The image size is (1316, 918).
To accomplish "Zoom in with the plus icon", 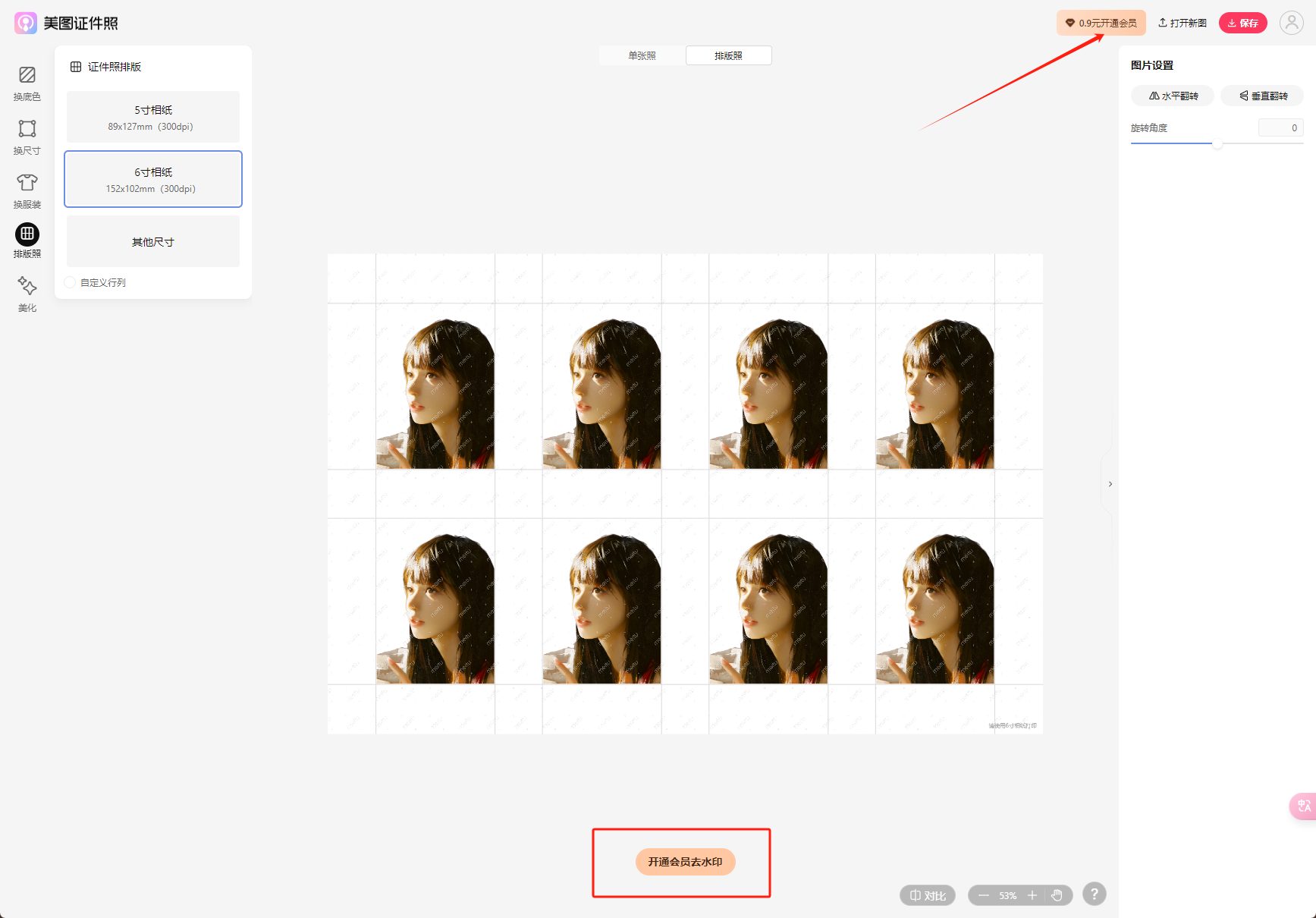I will tap(1032, 895).
